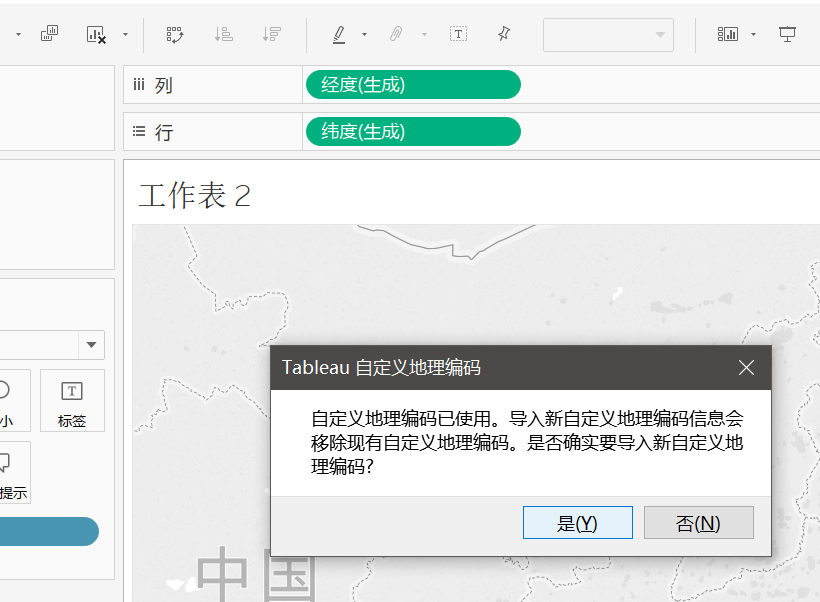The width and height of the screenshot is (820, 602).
Task: Click the fix axes pin icon
Action: tap(504, 35)
